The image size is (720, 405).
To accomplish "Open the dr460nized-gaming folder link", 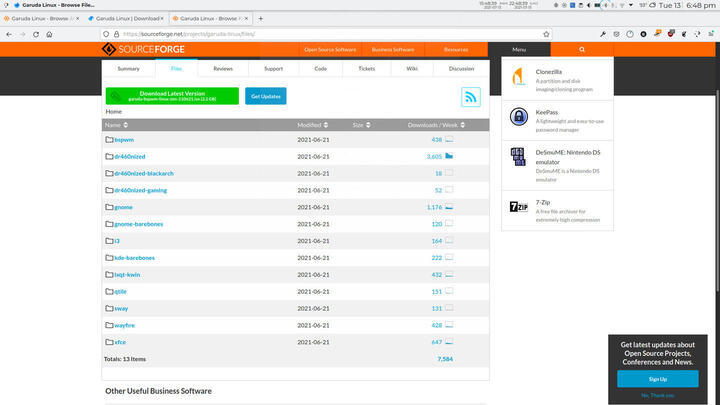I will 141,190.
